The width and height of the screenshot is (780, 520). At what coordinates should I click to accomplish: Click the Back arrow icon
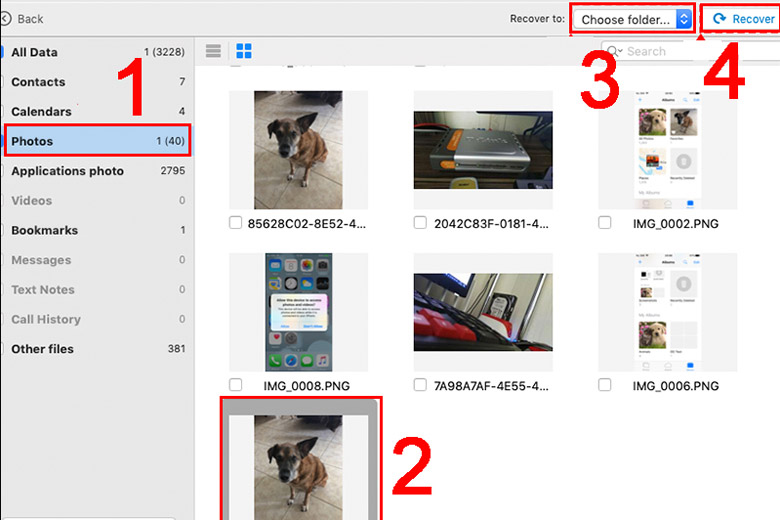coord(6,18)
